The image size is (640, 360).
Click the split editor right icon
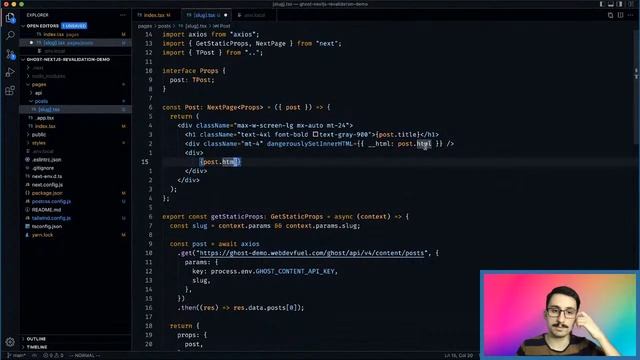(620, 15)
